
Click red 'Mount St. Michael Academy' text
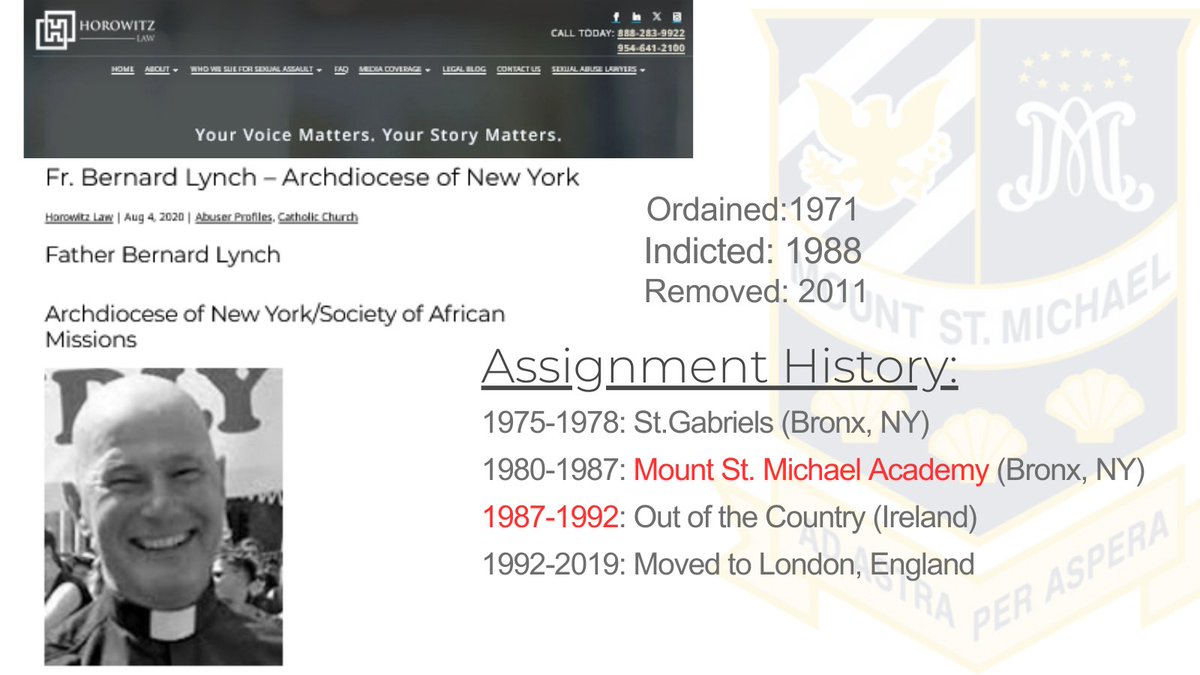coord(811,469)
